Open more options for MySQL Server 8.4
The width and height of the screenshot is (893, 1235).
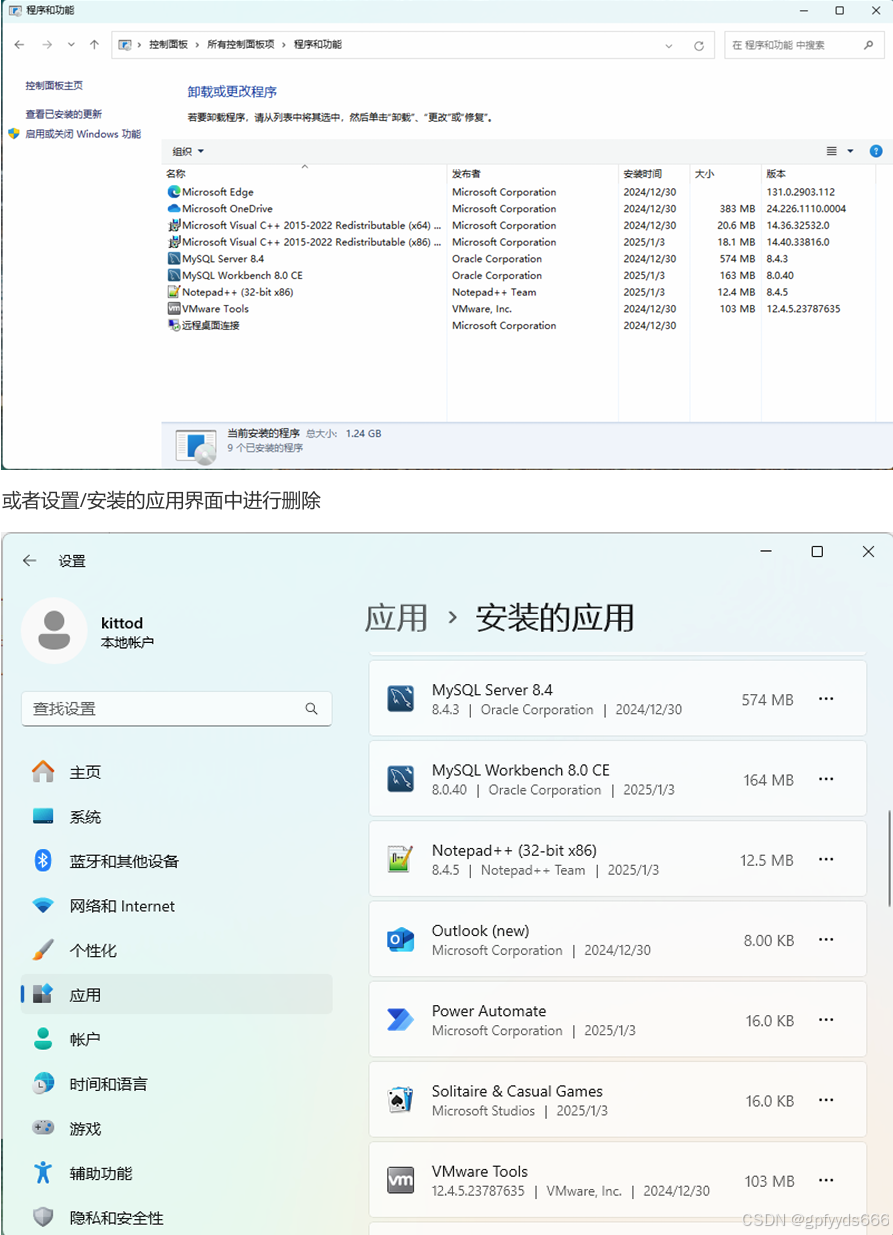pos(826,699)
